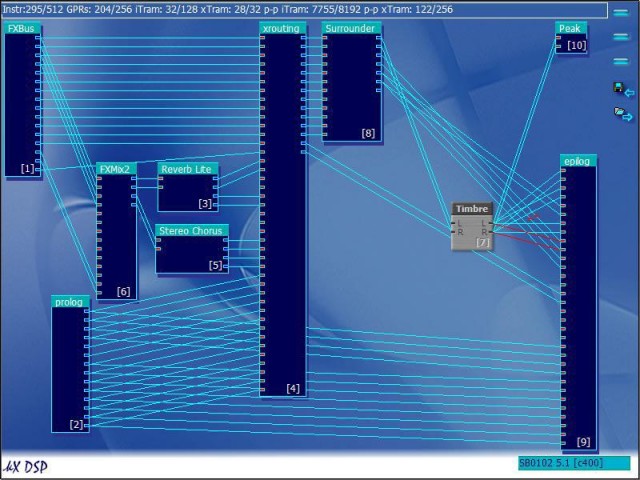
Task: Click the kX DSP logo
Action: click(25, 467)
